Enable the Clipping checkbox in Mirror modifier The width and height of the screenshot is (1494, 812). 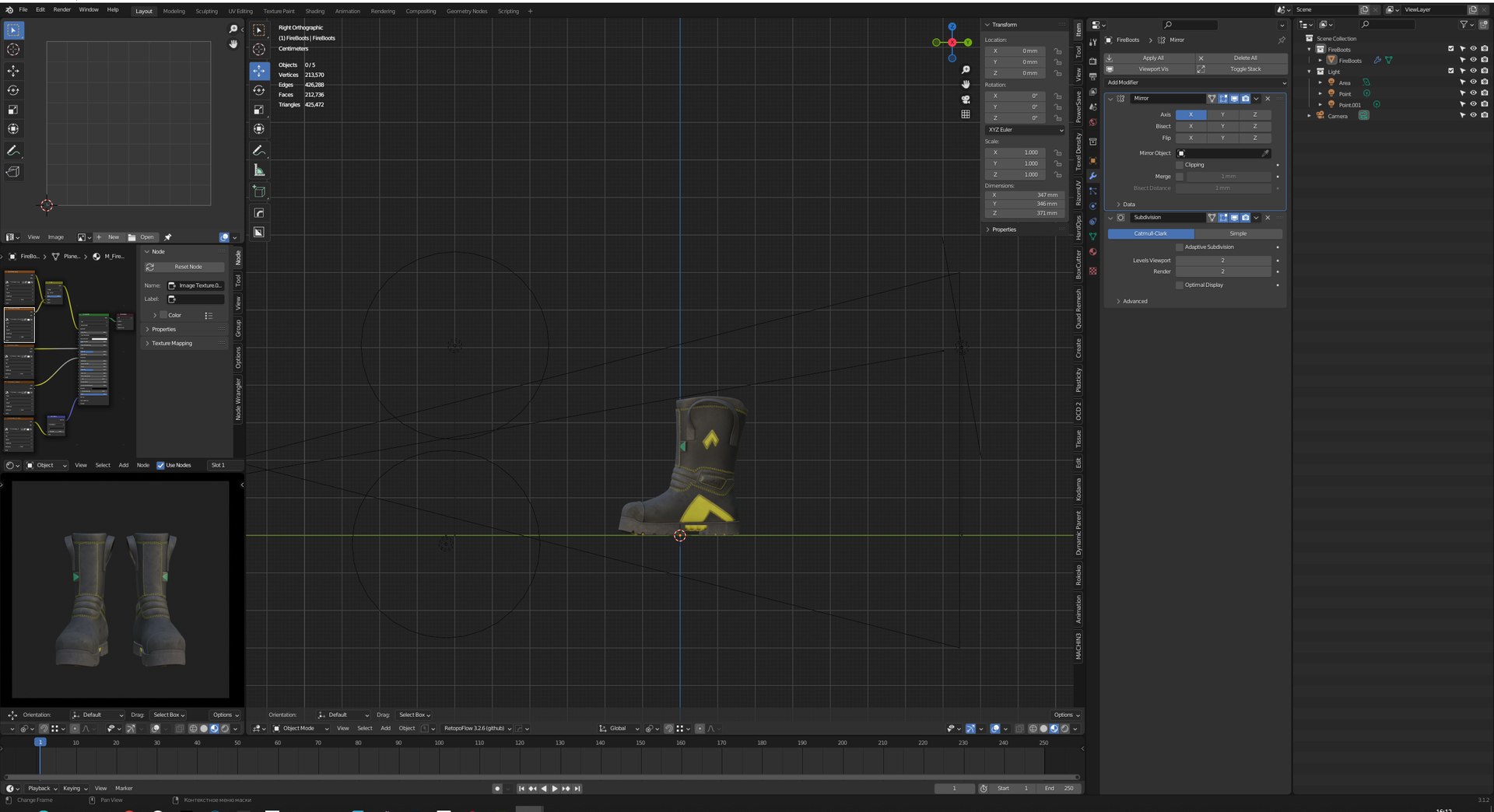(1180, 165)
